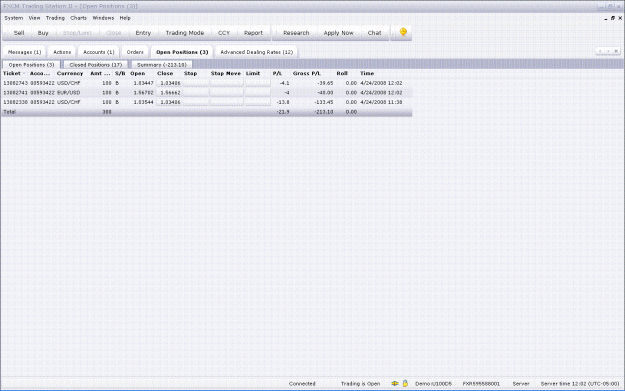Open the Chat button
The image size is (625, 391).
[374, 33]
